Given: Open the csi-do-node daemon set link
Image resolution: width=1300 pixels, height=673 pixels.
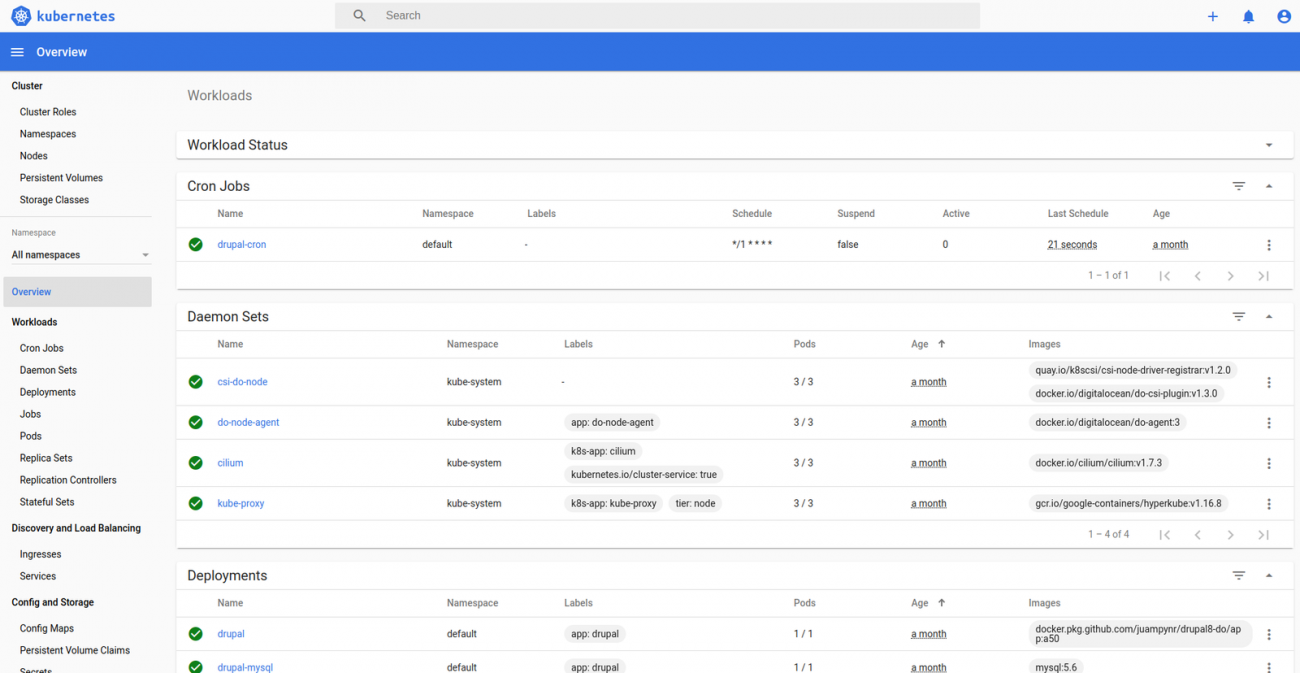Looking at the screenshot, I should click(x=243, y=382).
